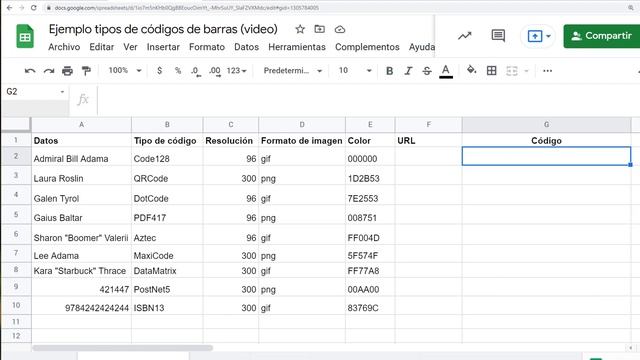Select row 5 header
The image size is (640, 360).
click(x=16, y=215)
